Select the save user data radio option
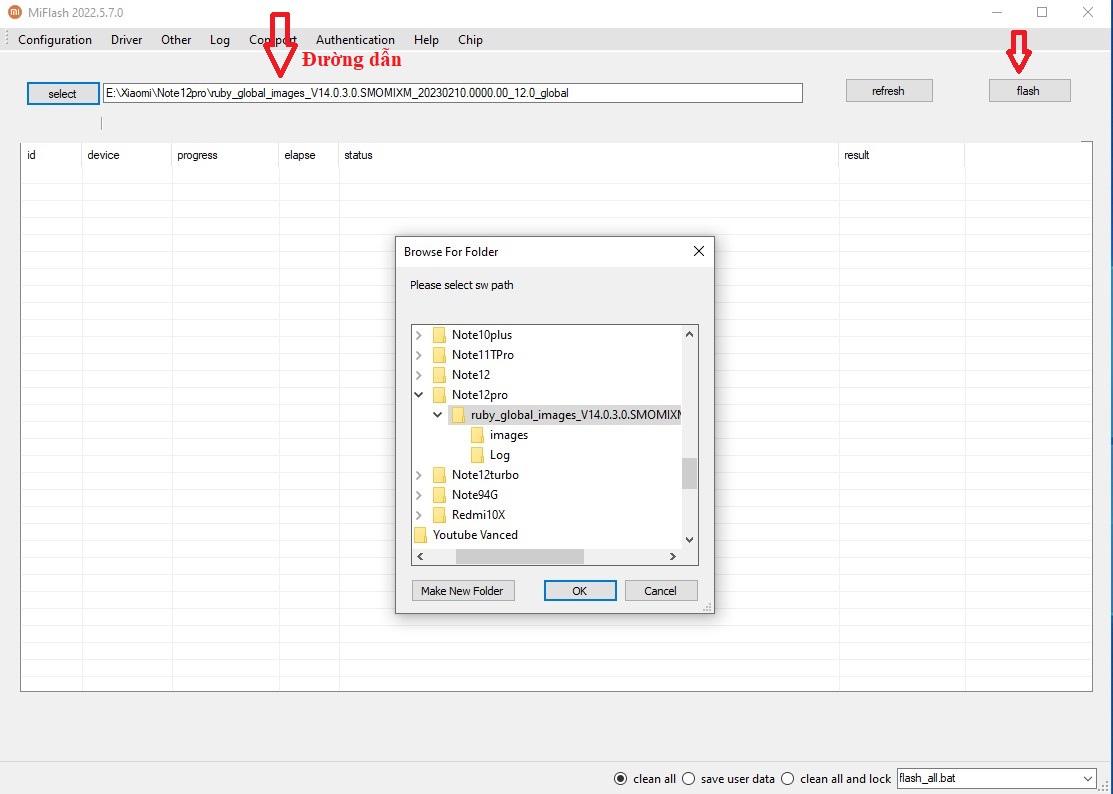Viewport: 1113px width, 794px height. coord(688,778)
